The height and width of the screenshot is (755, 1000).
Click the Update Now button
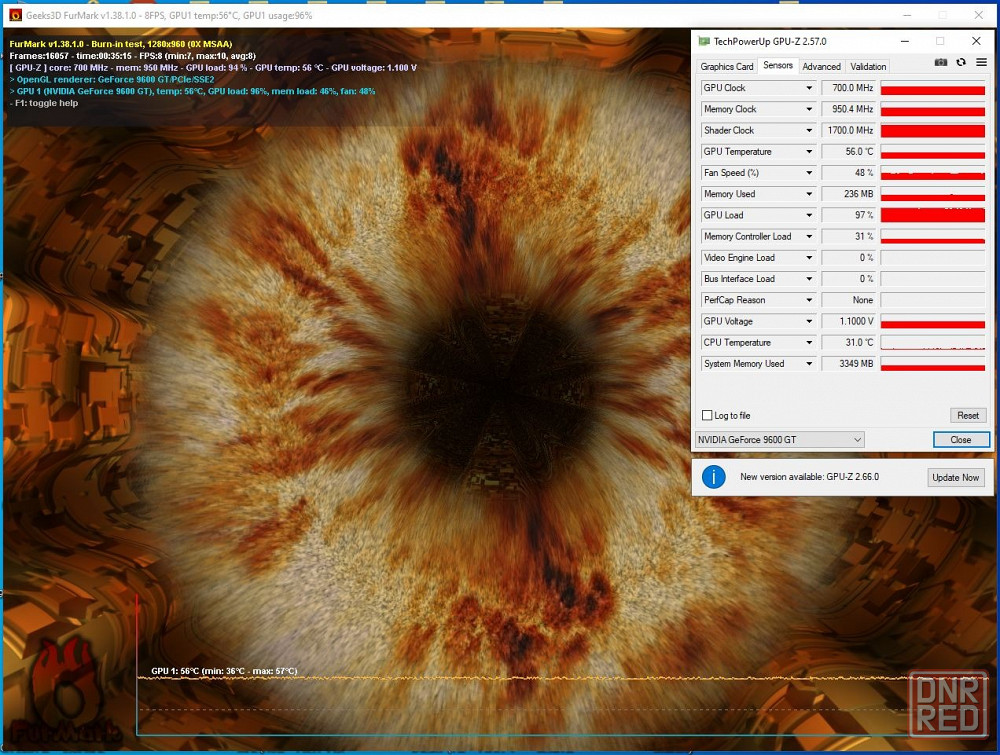(955, 478)
